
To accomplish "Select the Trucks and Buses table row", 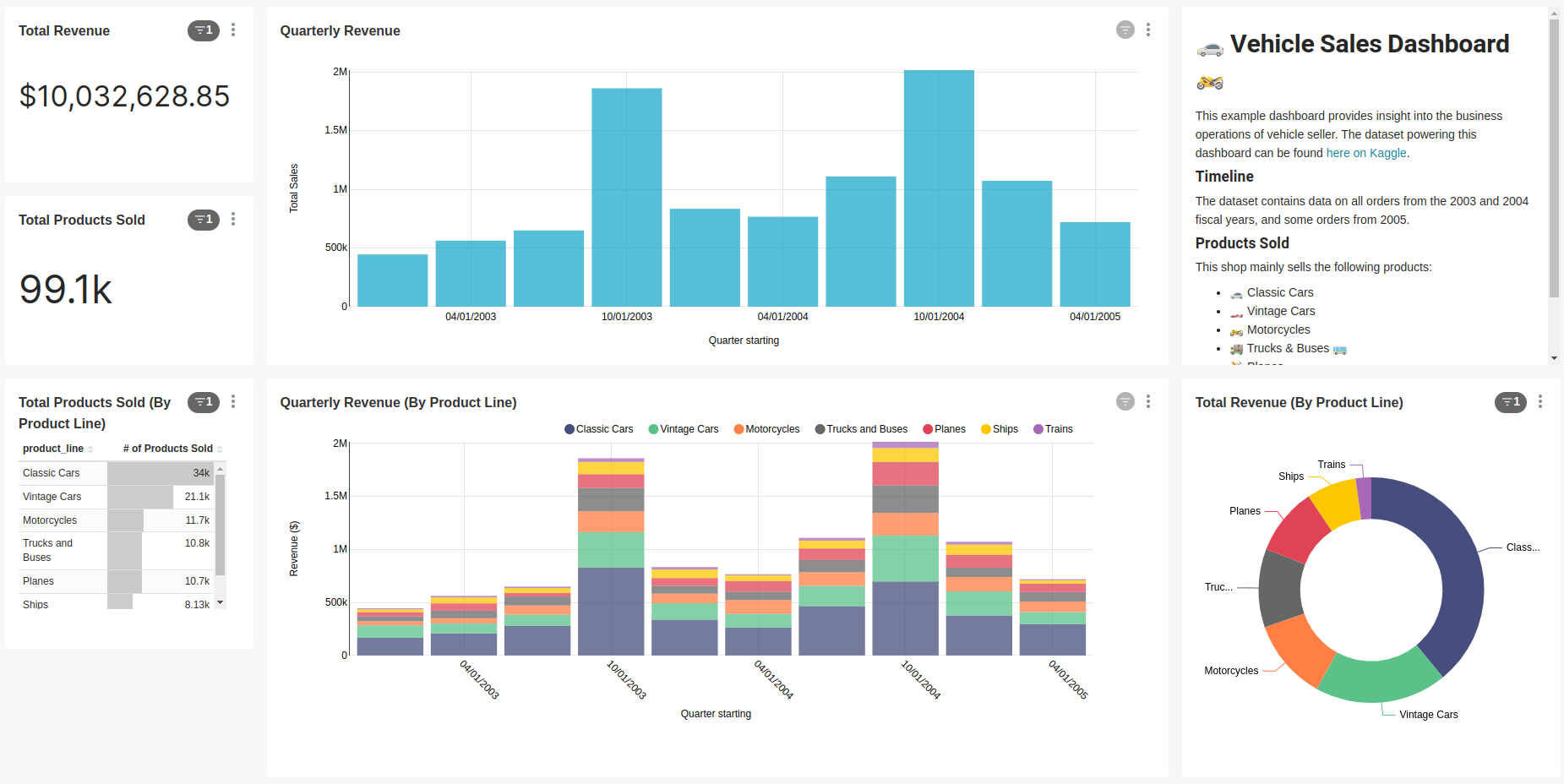I will (x=117, y=550).
